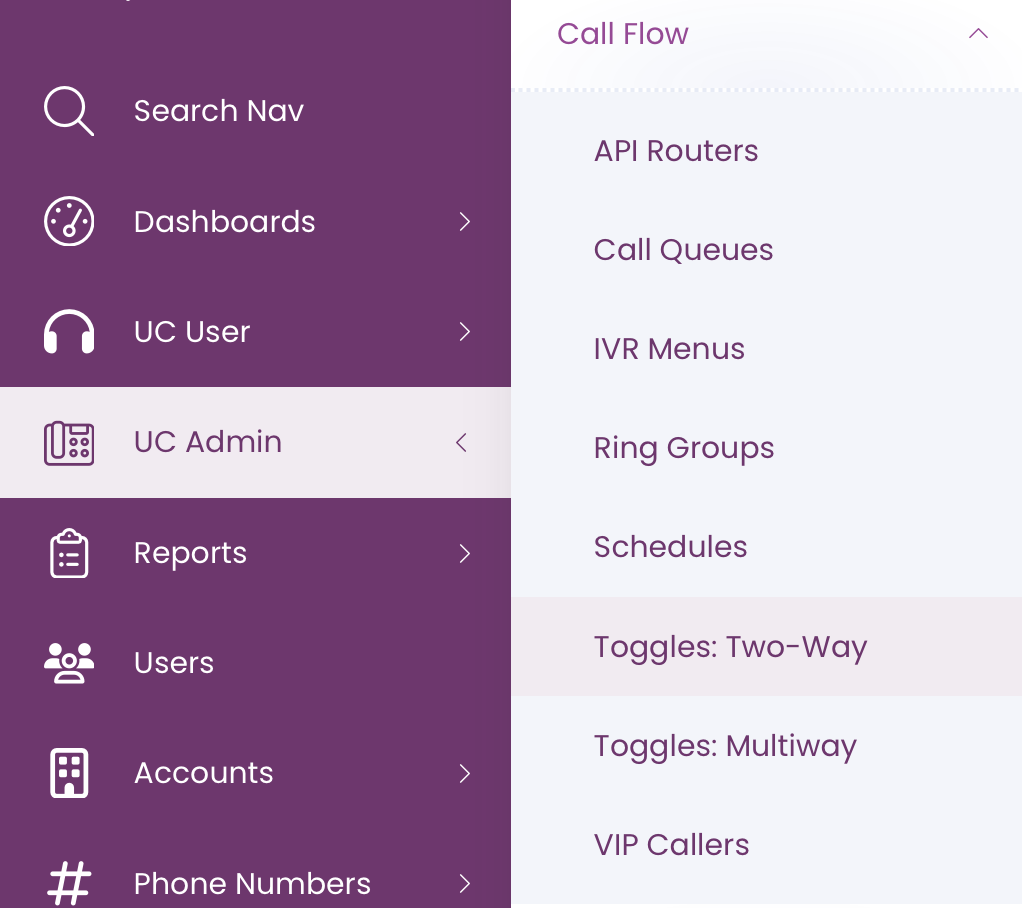Collapse the UC Admin submenu arrow

point(461,443)
